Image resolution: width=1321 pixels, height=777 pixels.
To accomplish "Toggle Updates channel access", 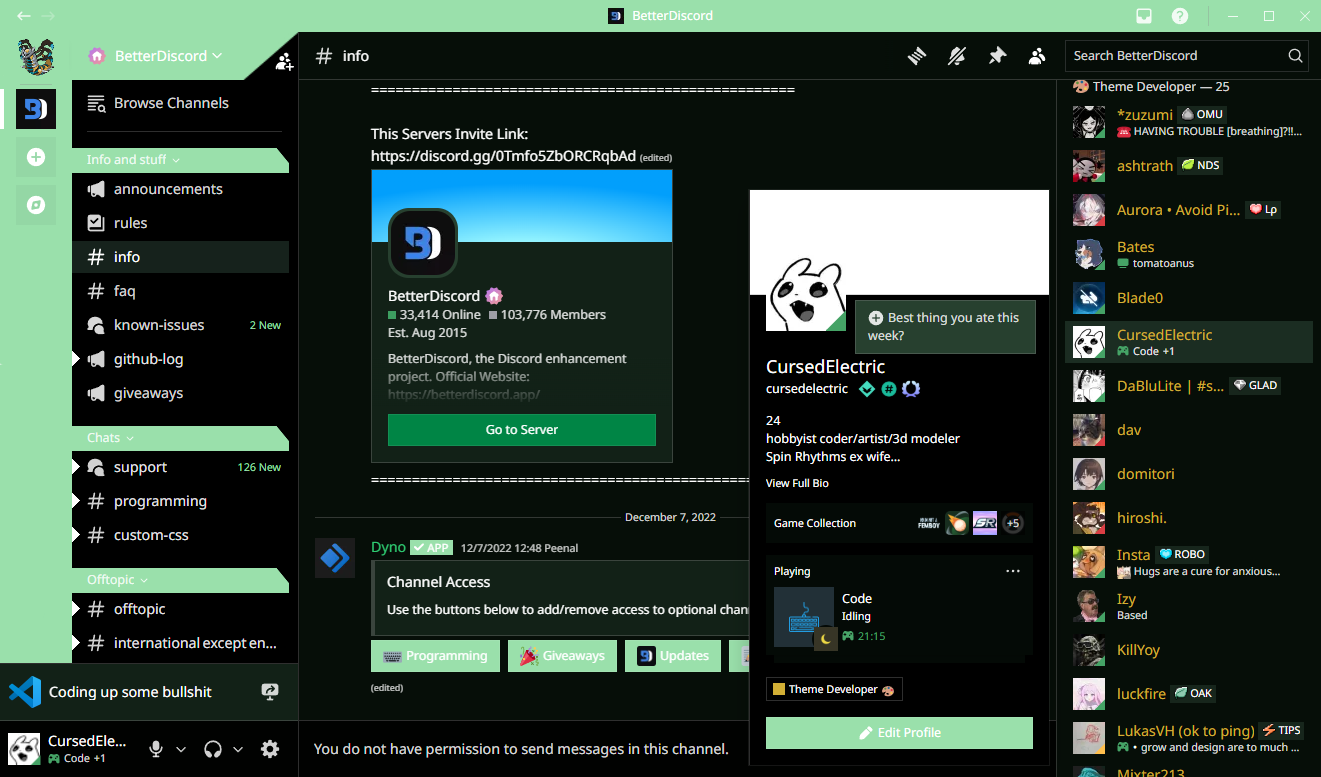I will pyautogui.click(x=673, y=656).
